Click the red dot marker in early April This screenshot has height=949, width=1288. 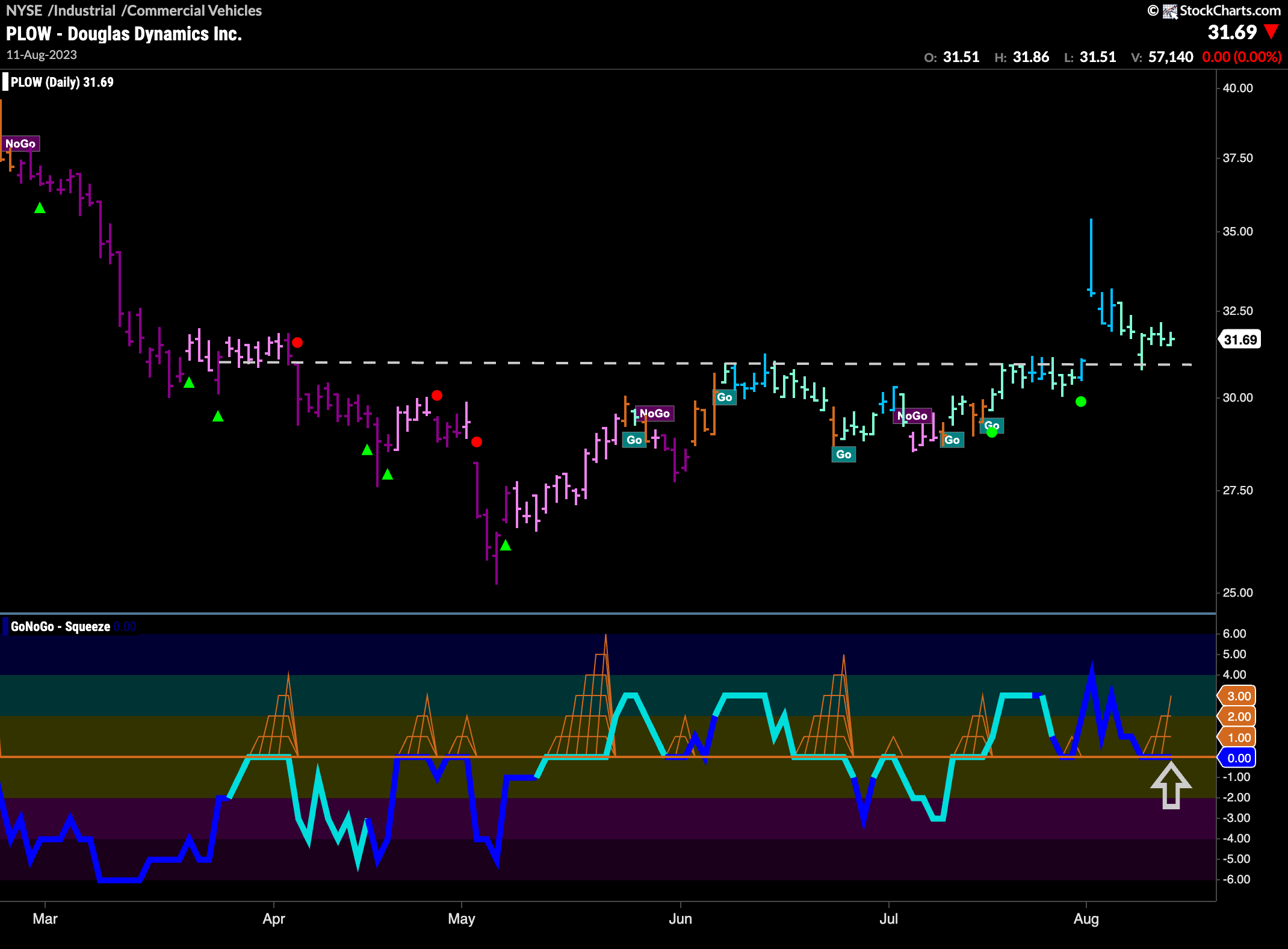click(x=297, y=343)
